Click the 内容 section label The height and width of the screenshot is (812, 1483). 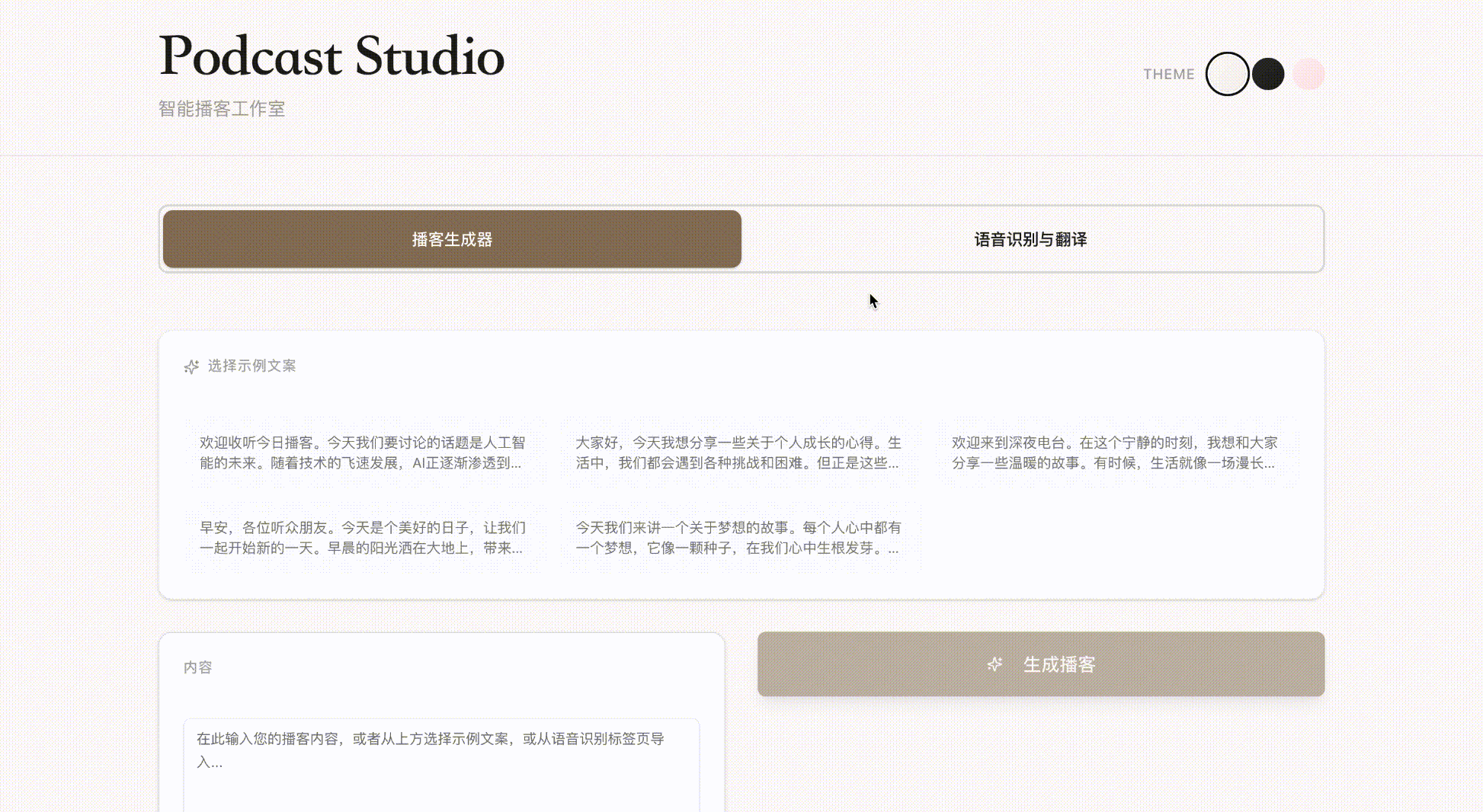tap(197, 667)
